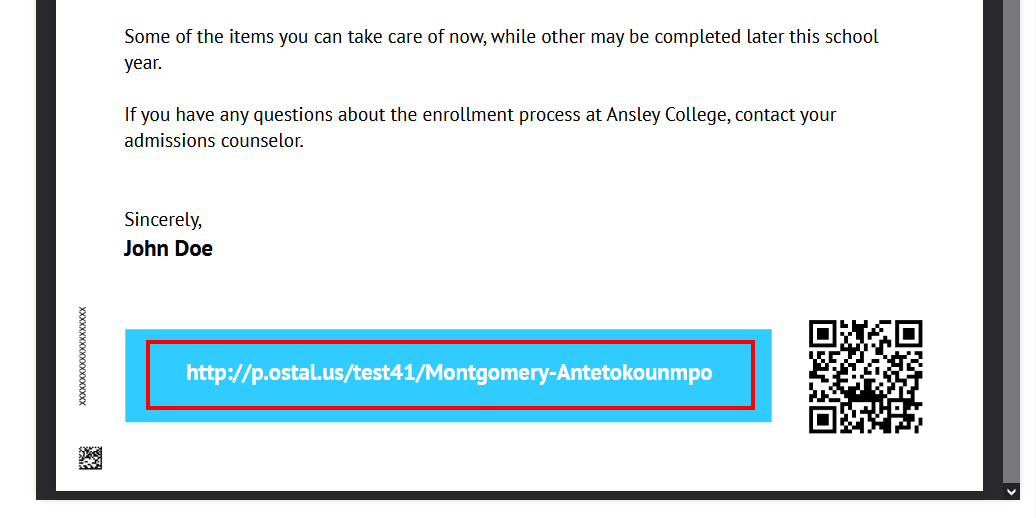
Task: Click the vertical row of x characters
Action: click(83, 355)
